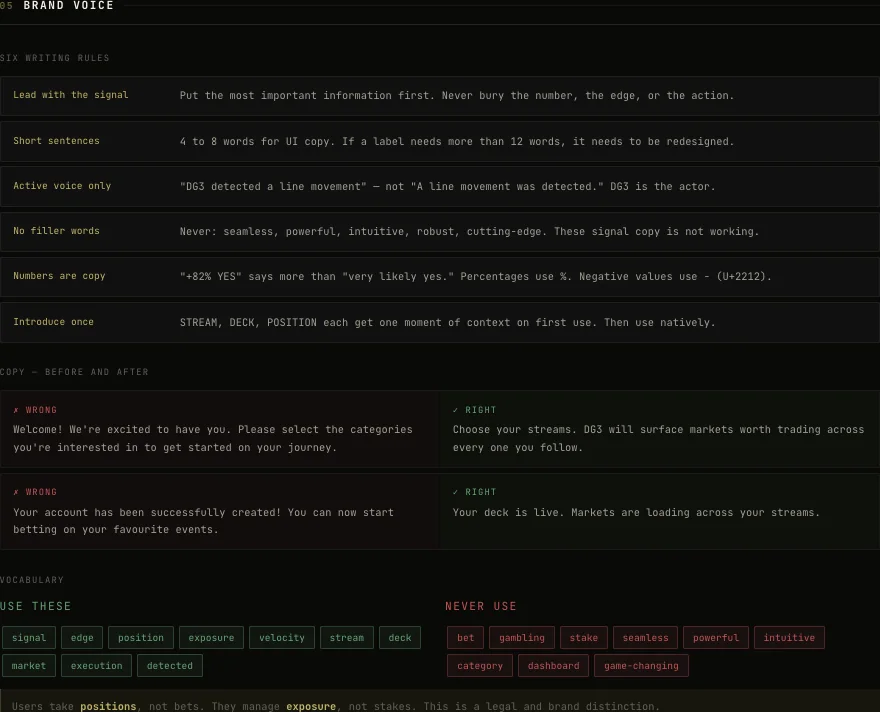Click the green "detected" chip
This screenshot has height=712, width=880.
point(169,665)
